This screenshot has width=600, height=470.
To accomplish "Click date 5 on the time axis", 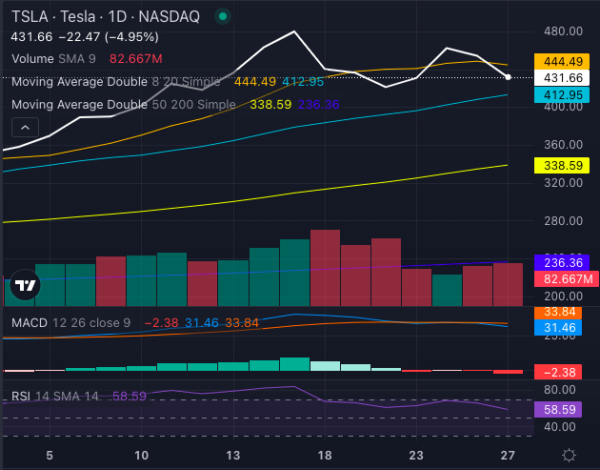I will tap(49, 455).
